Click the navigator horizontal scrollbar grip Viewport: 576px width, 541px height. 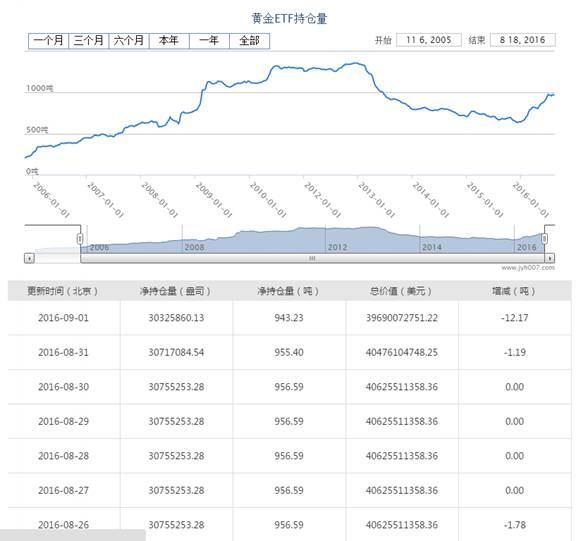[312, 259]
